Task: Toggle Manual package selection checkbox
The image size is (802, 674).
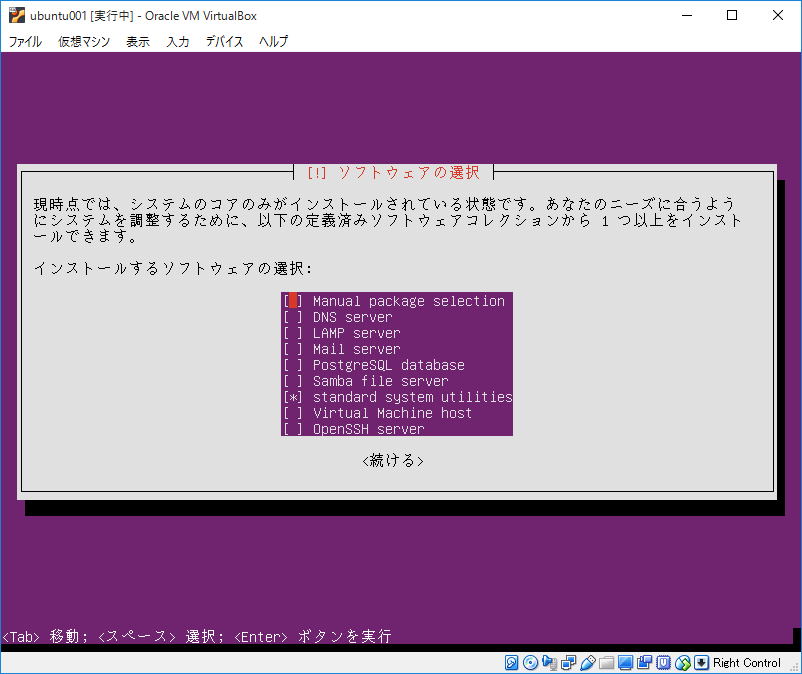Action: point(293,301)
